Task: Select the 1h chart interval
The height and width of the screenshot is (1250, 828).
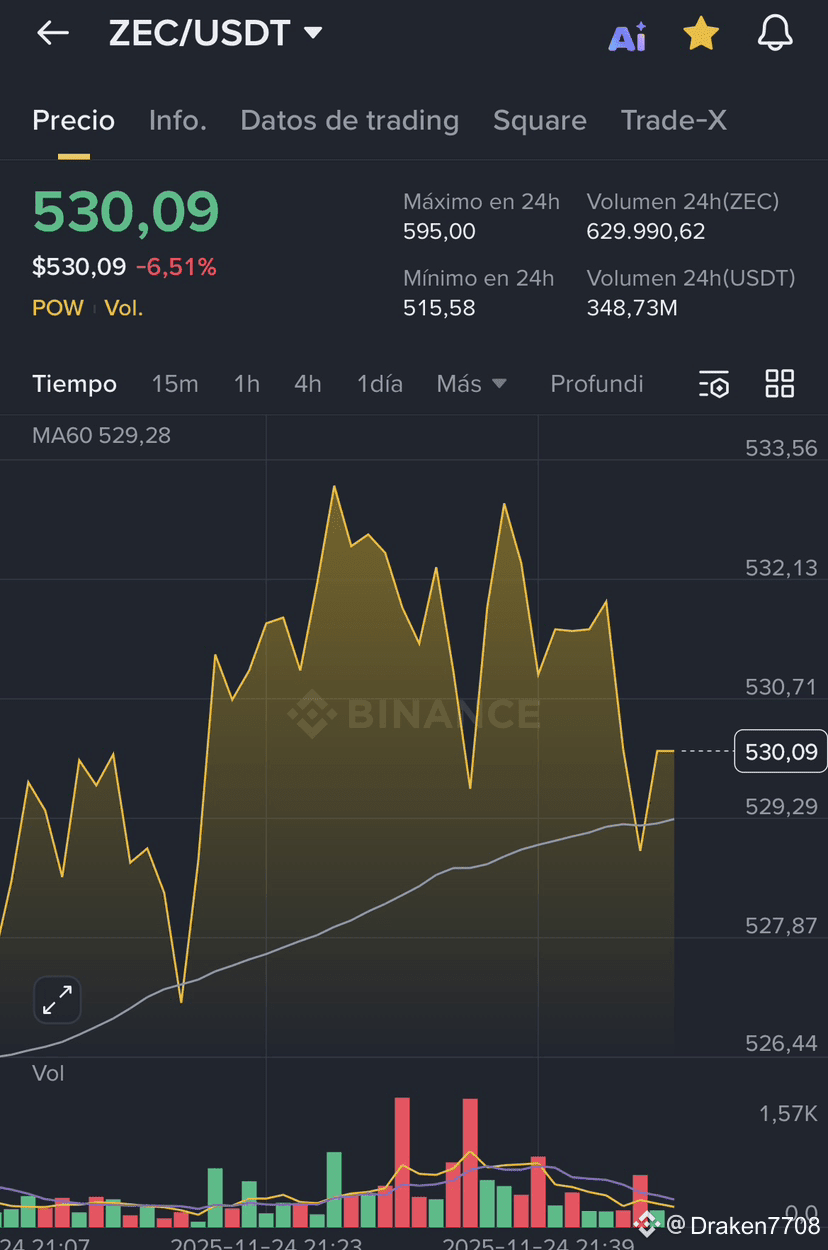Action: tap(247, 384)
